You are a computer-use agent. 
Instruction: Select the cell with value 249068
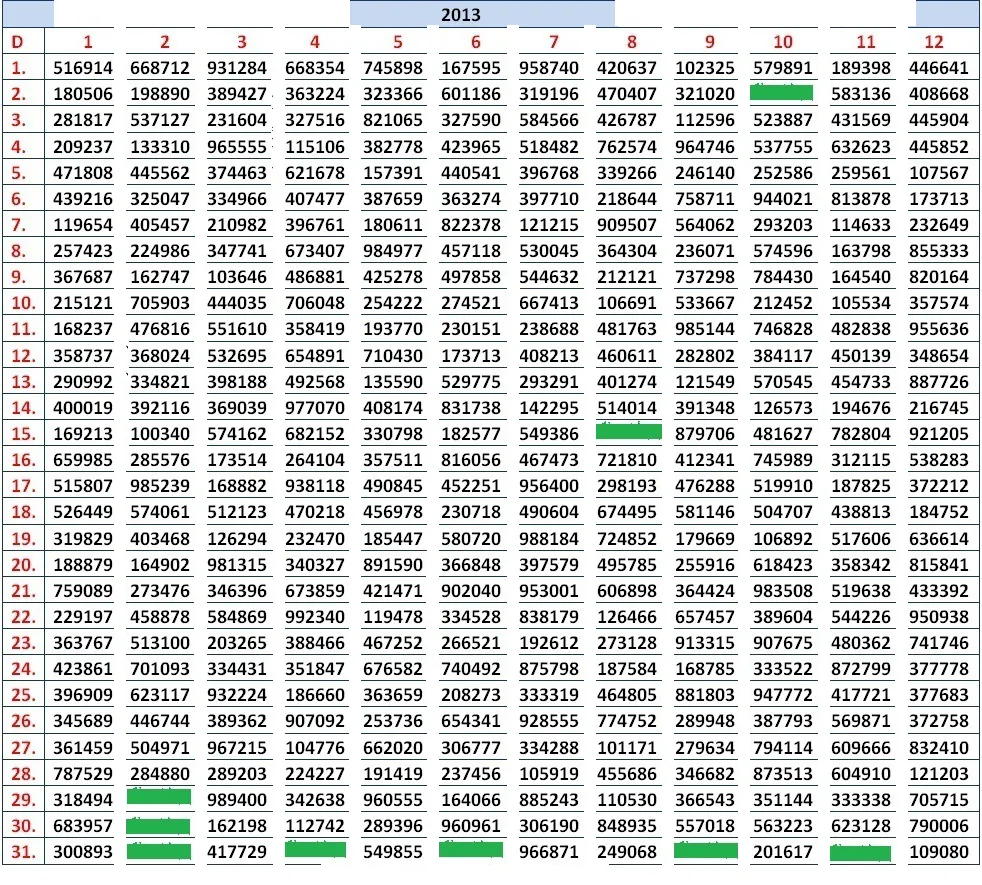[627, 852]
